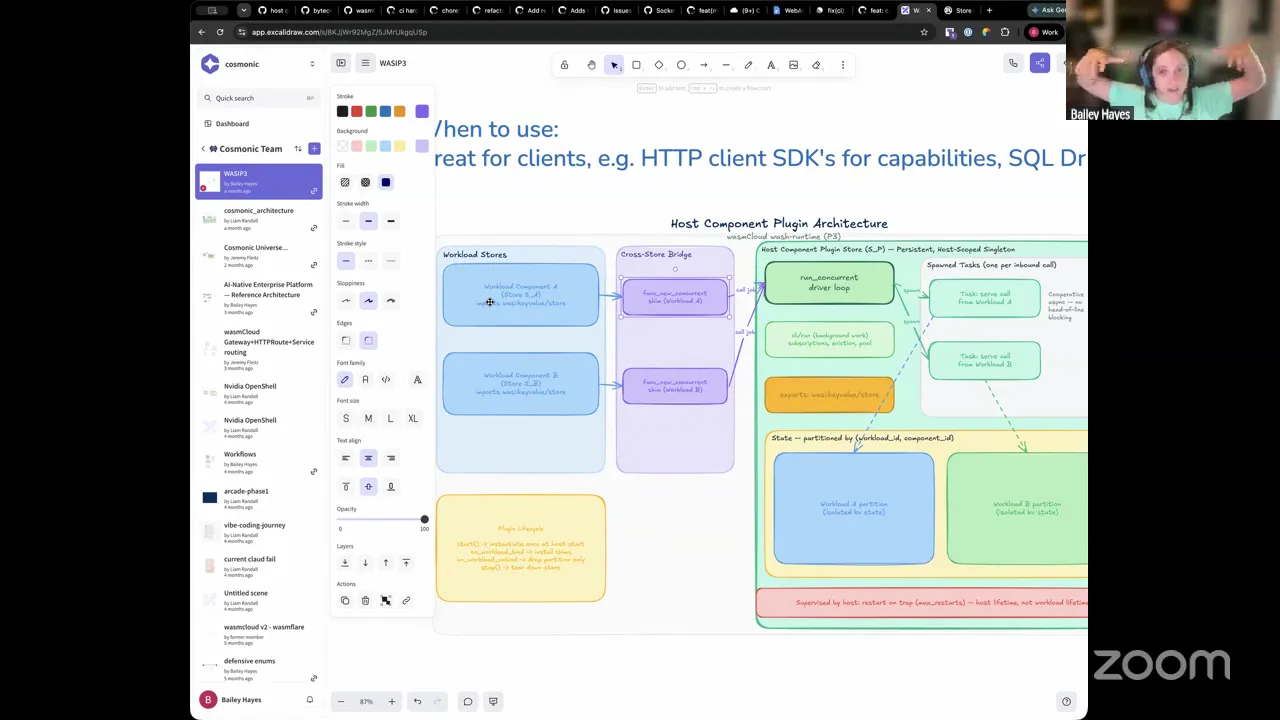Select the Arrow tool
The width and height of the screenshot is (1280, 720).
[704, 65]
